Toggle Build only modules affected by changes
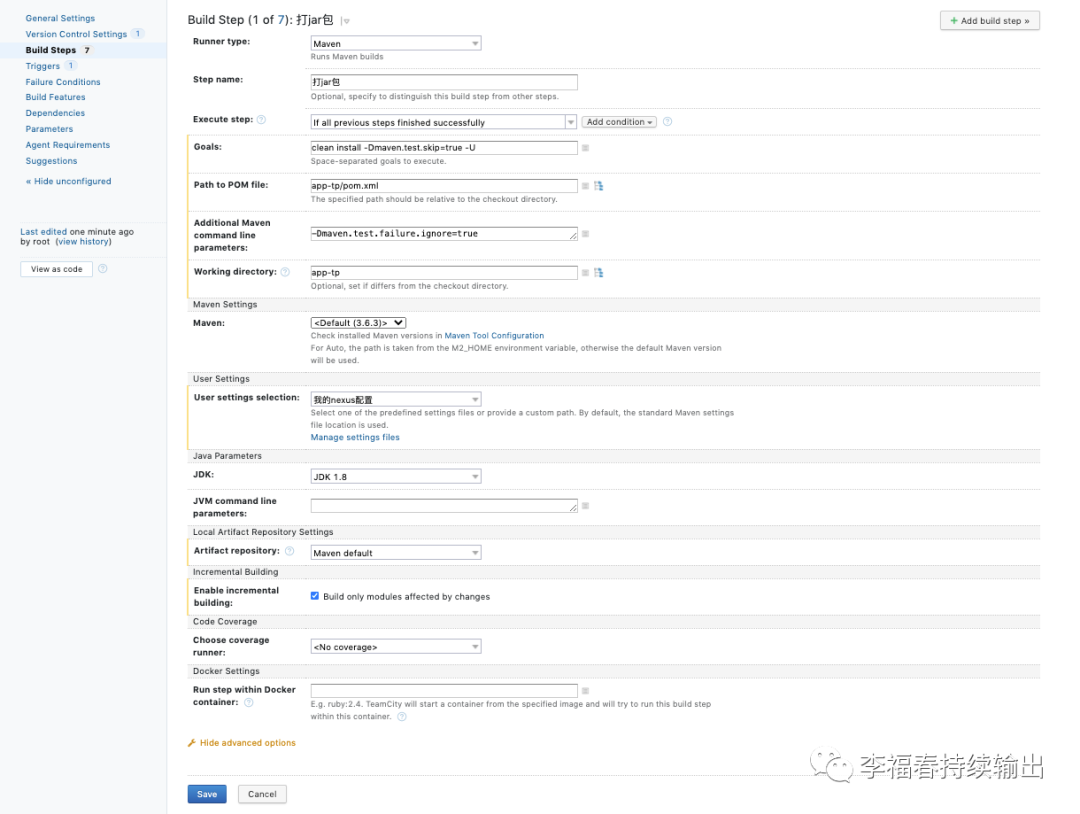 pos(315,596)
